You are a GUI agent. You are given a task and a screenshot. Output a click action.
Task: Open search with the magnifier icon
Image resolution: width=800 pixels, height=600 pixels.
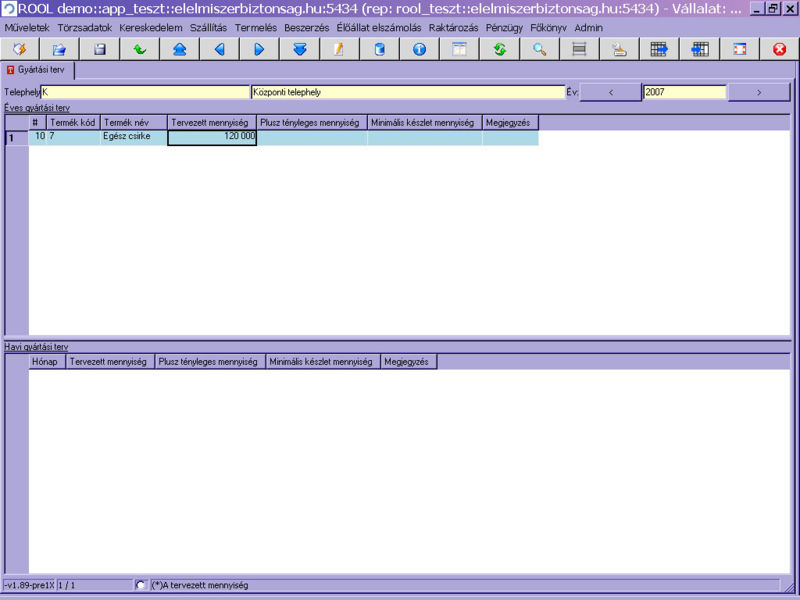coord(539,49)
